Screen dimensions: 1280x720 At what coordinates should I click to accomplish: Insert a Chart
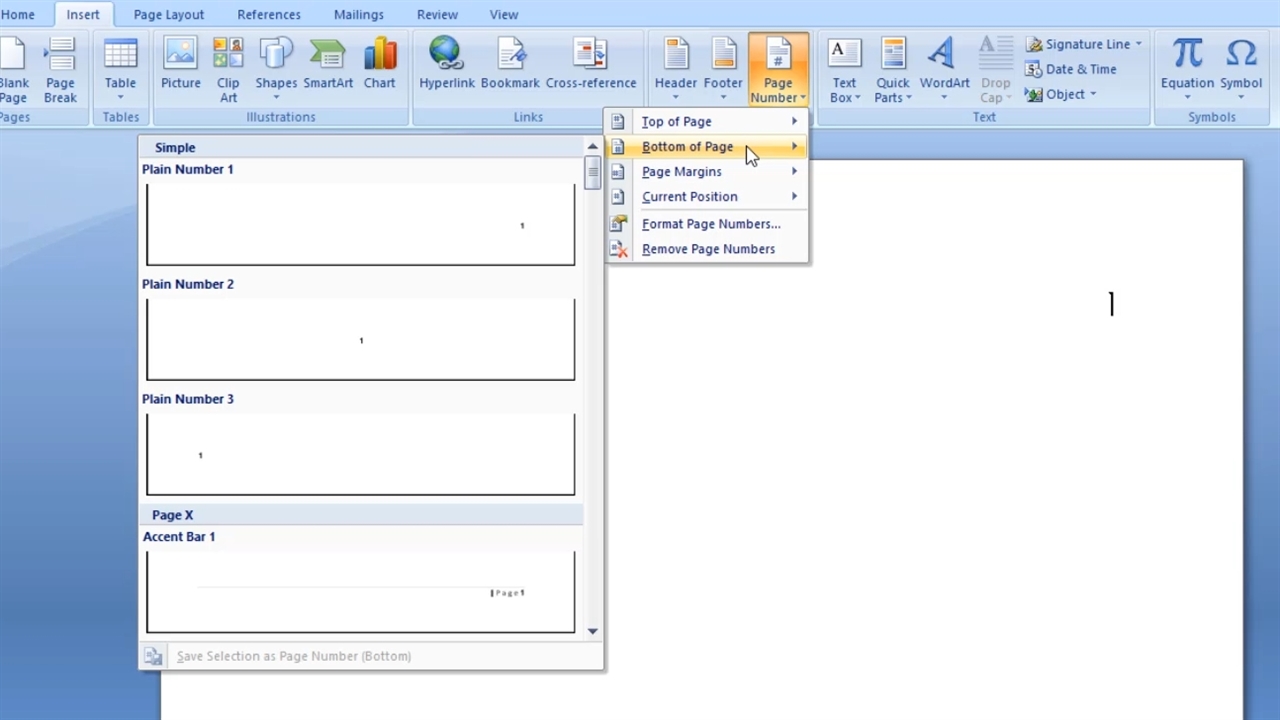(379, 66)
